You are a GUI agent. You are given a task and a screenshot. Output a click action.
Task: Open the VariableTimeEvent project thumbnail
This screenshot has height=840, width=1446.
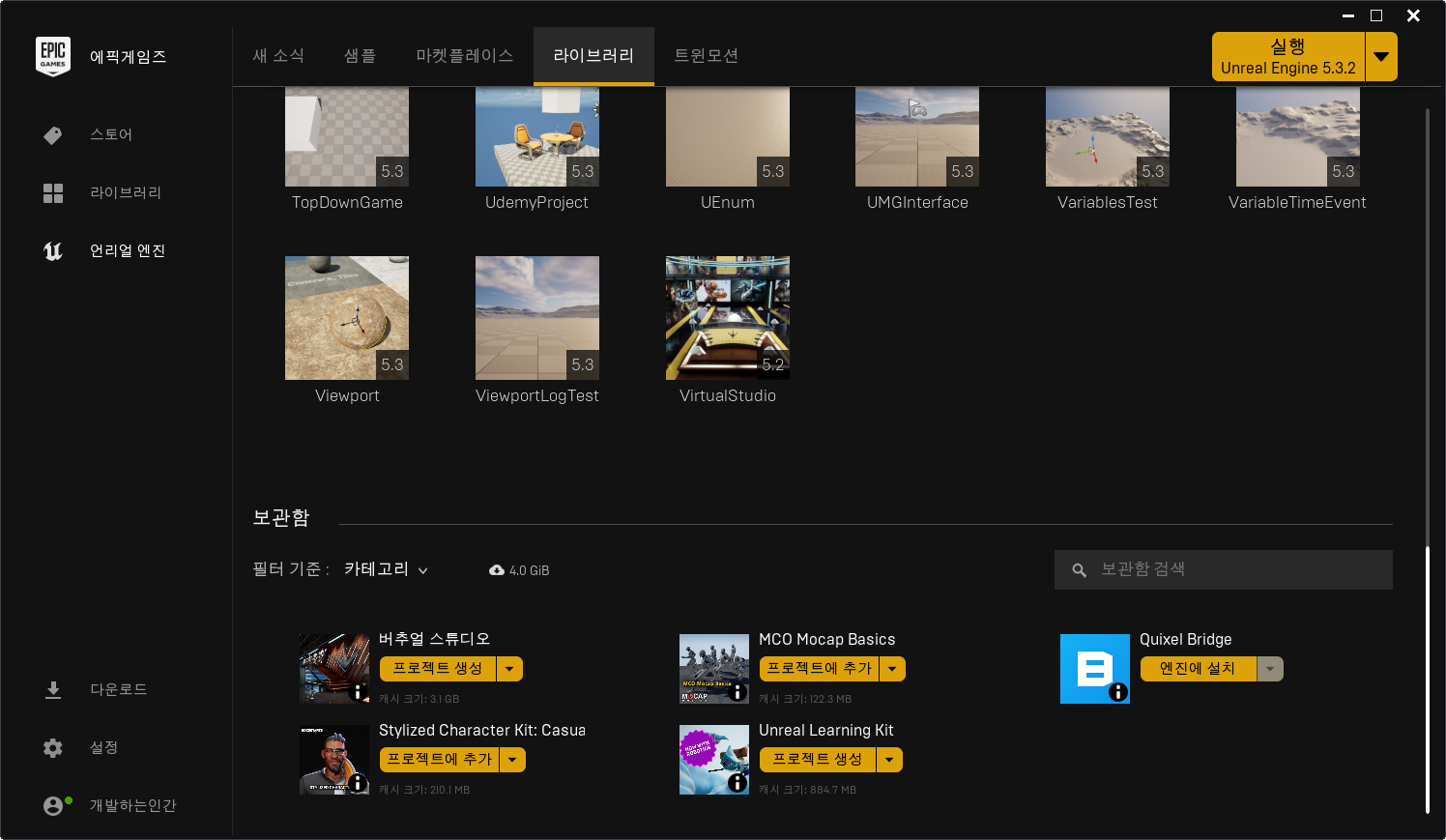[x=1298, y=136]
